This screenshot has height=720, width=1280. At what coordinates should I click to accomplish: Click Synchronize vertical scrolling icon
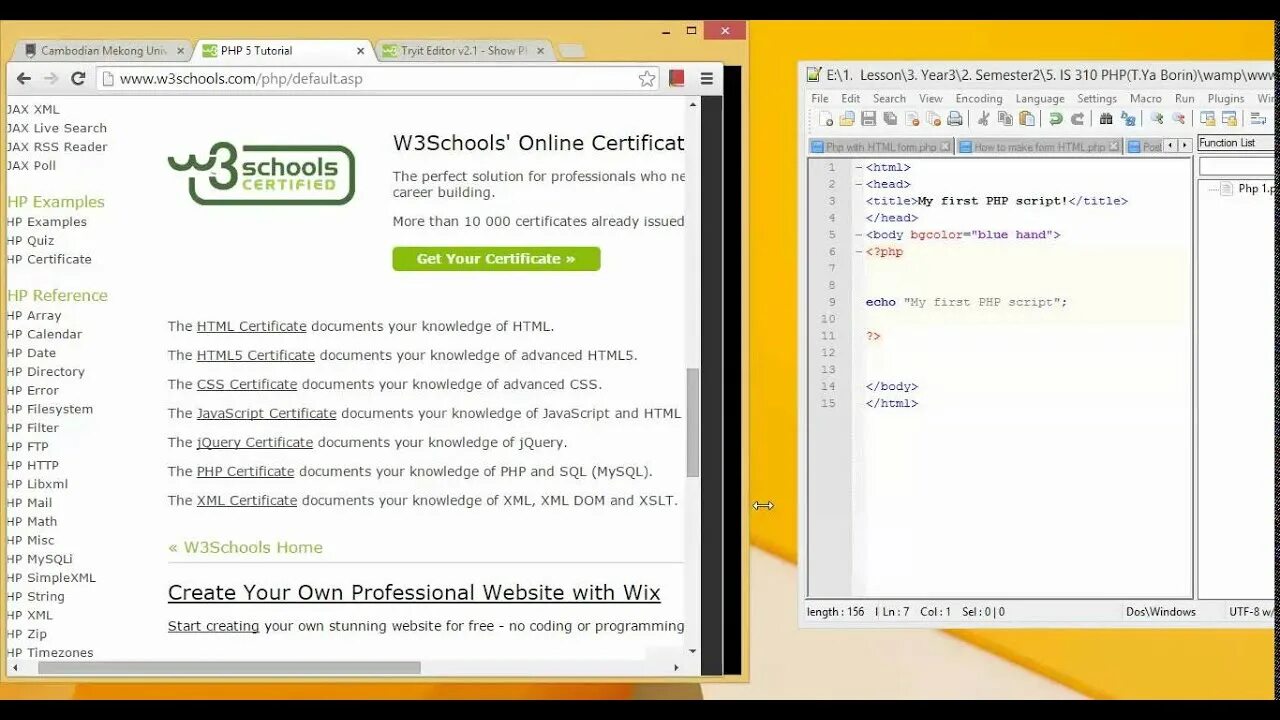click(x=1208, y=119)
